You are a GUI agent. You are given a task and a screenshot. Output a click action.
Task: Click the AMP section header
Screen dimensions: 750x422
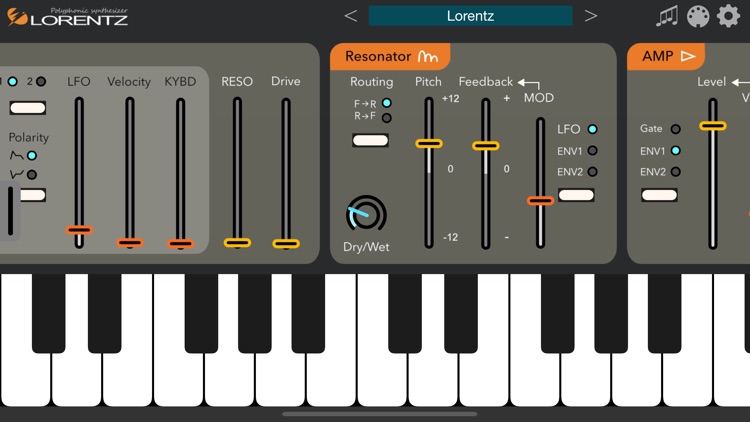click(x=666, y=56)
